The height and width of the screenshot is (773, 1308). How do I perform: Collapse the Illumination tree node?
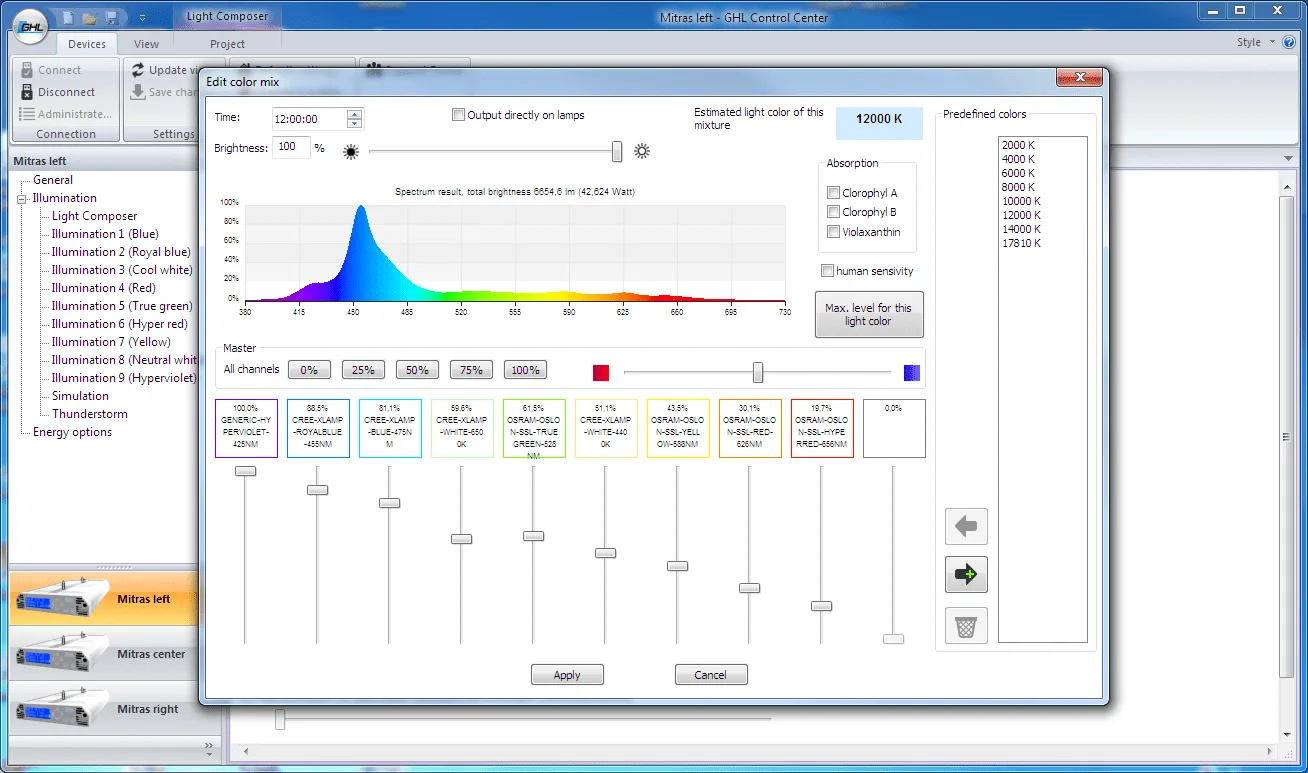[x=23, y=198]
